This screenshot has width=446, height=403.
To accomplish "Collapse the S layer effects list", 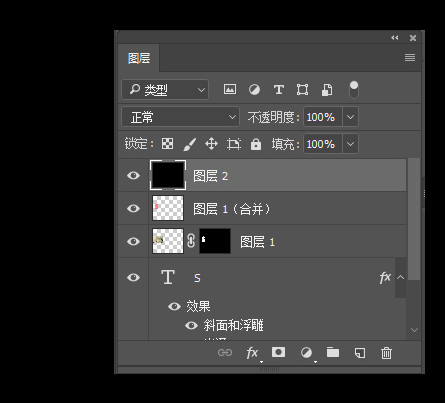I will (400, 277).
